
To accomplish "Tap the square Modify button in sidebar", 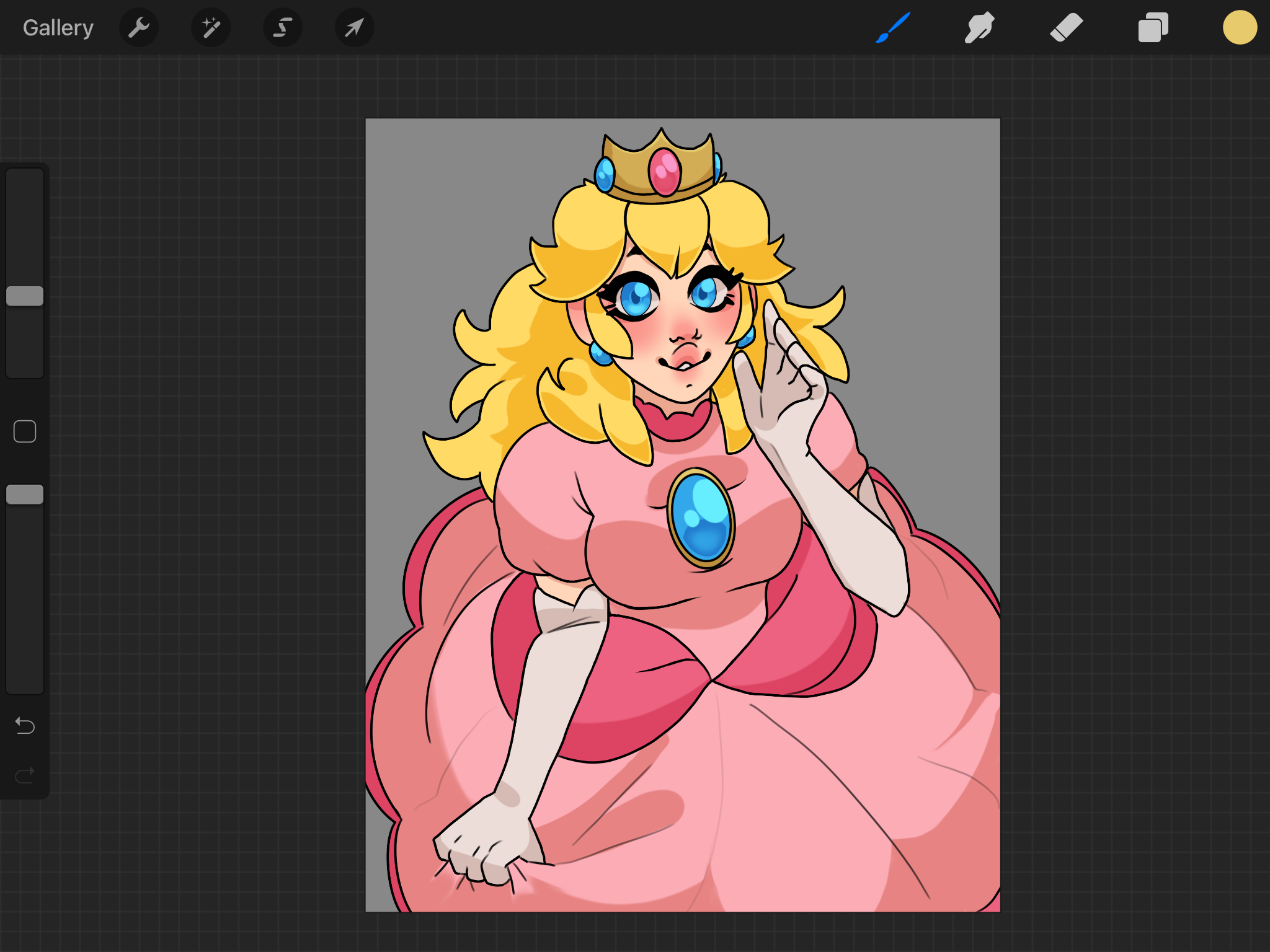I will coord(25,431).
